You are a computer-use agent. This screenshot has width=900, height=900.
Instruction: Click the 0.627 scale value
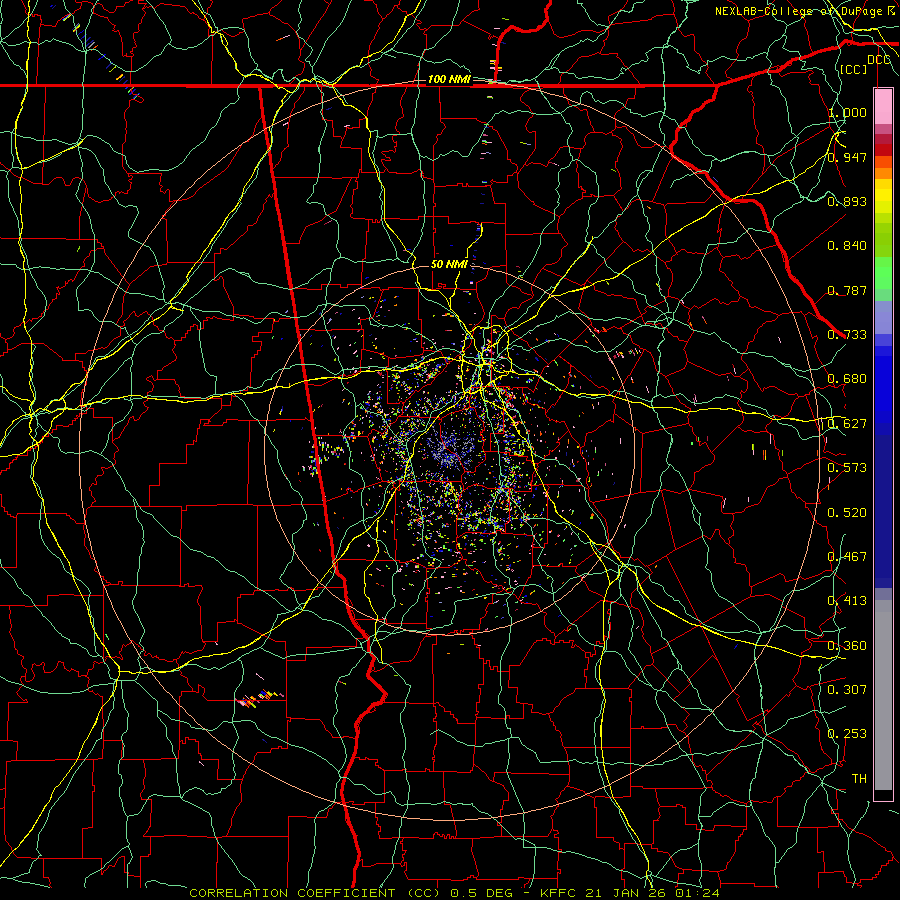pyautogui.click(x=847, y=424)
